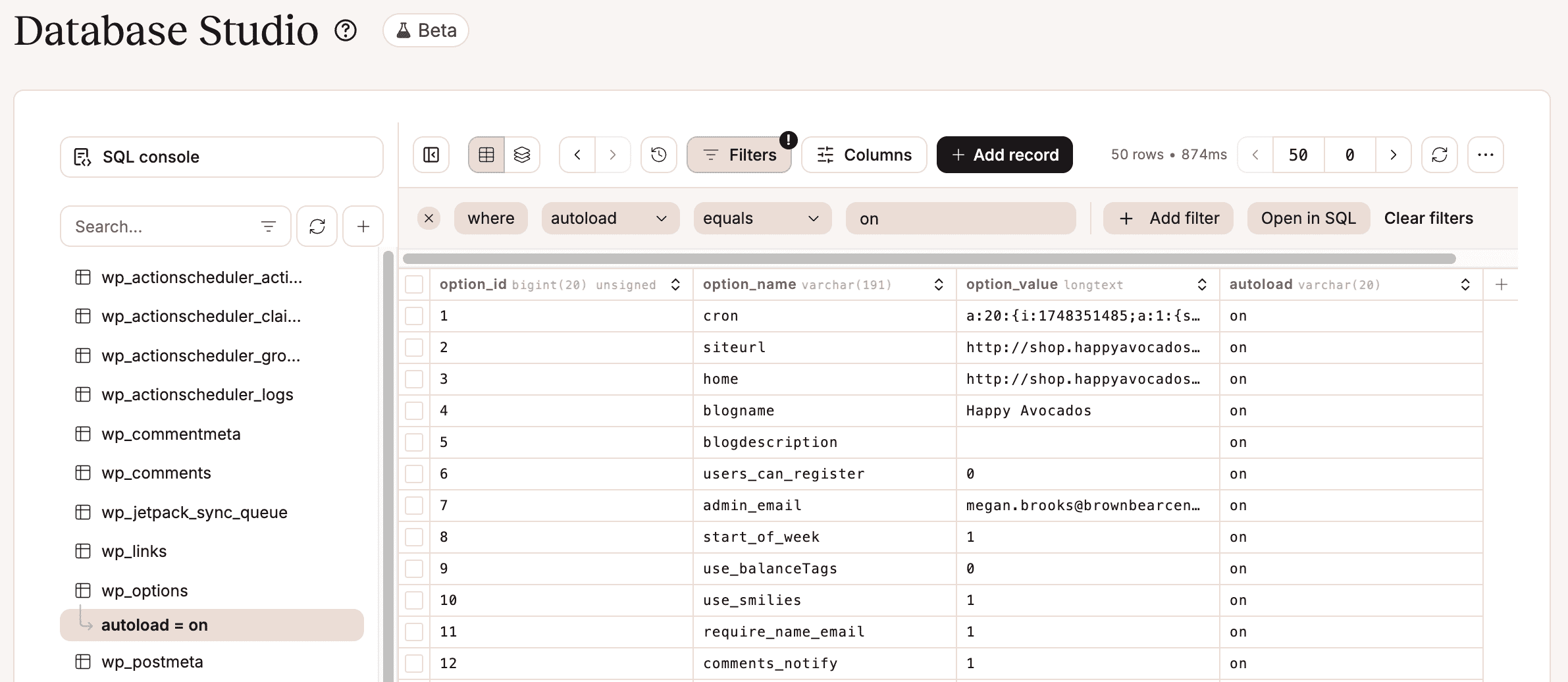Check the row checkbox for home
Image resolution: width=1568 pixels, height=682 pixels.
click(414, 379)
